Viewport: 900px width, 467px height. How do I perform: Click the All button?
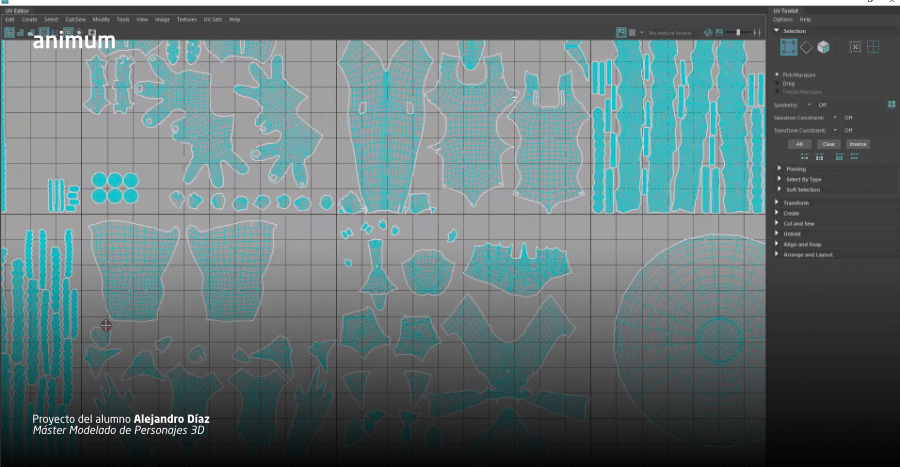point(799,144)
